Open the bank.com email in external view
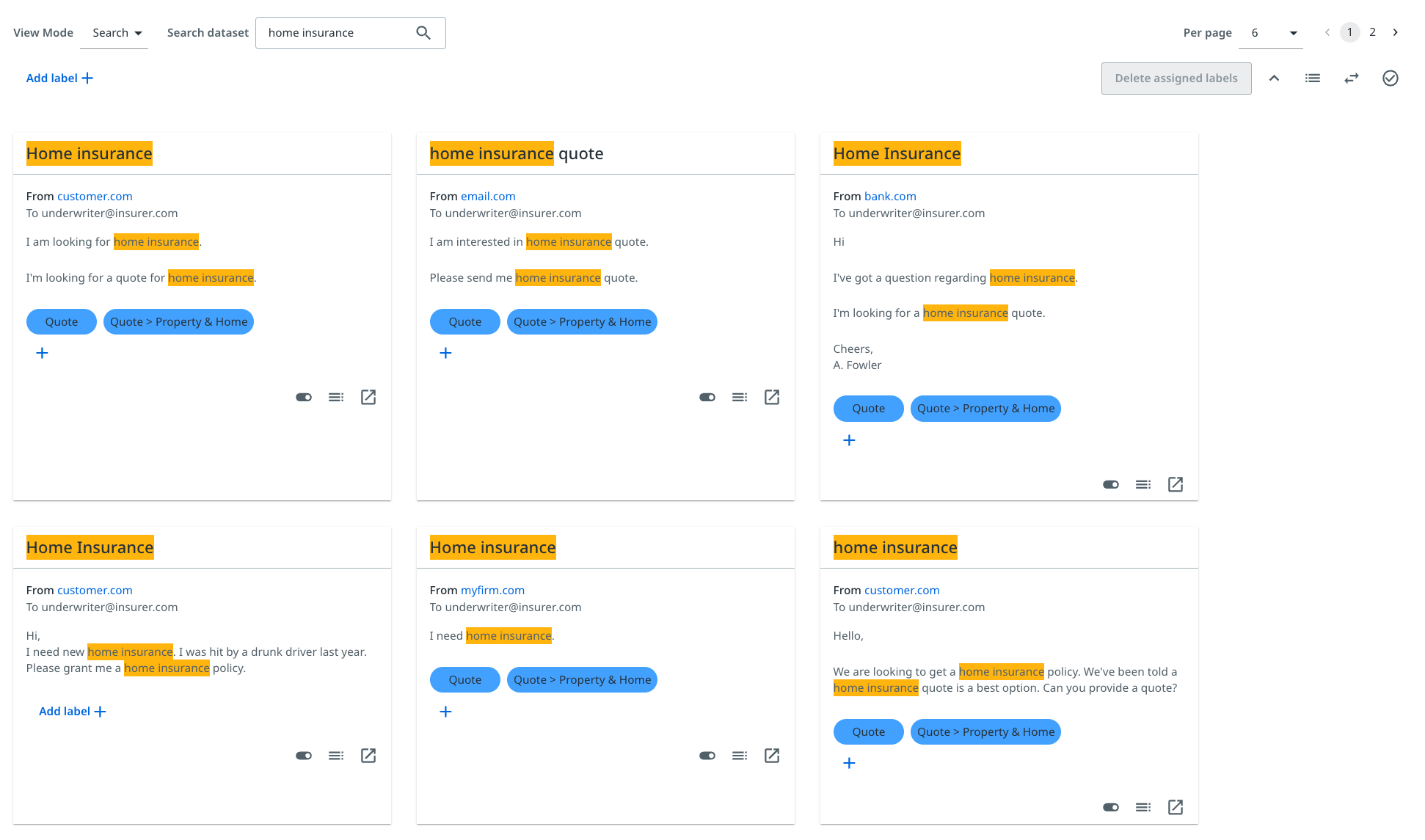 coord(1175,484)
